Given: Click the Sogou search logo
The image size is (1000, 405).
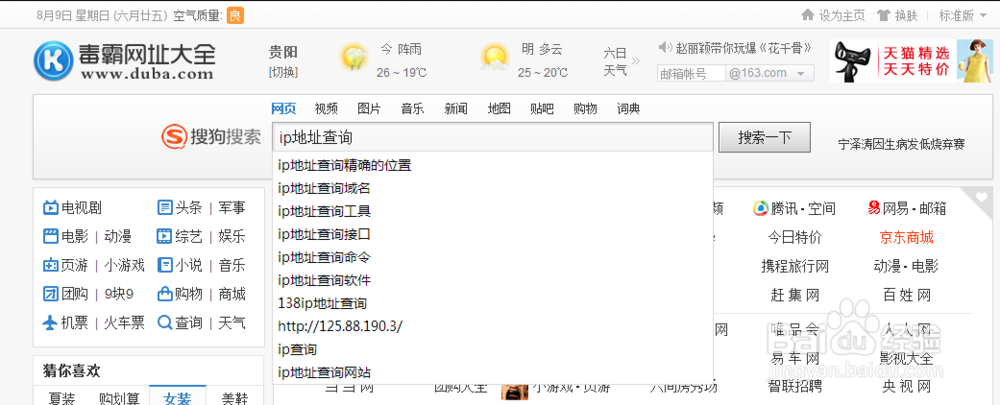Looking at the screenshot, I should point(211,137).
